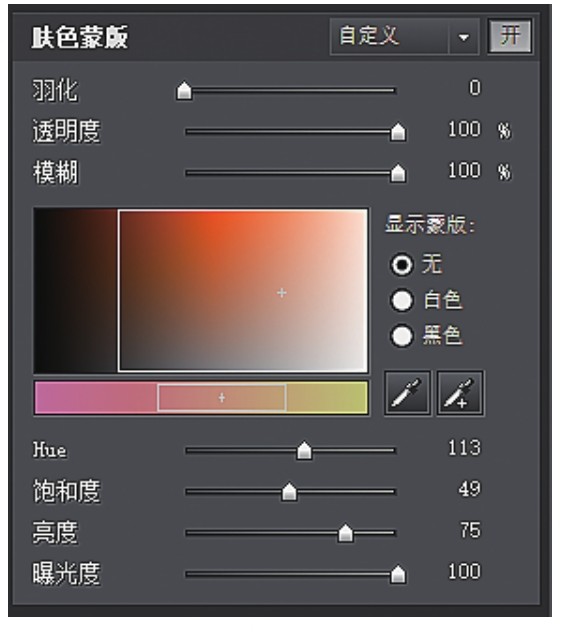
Task: Toggle the 开 on/off button
Action: 510,36
